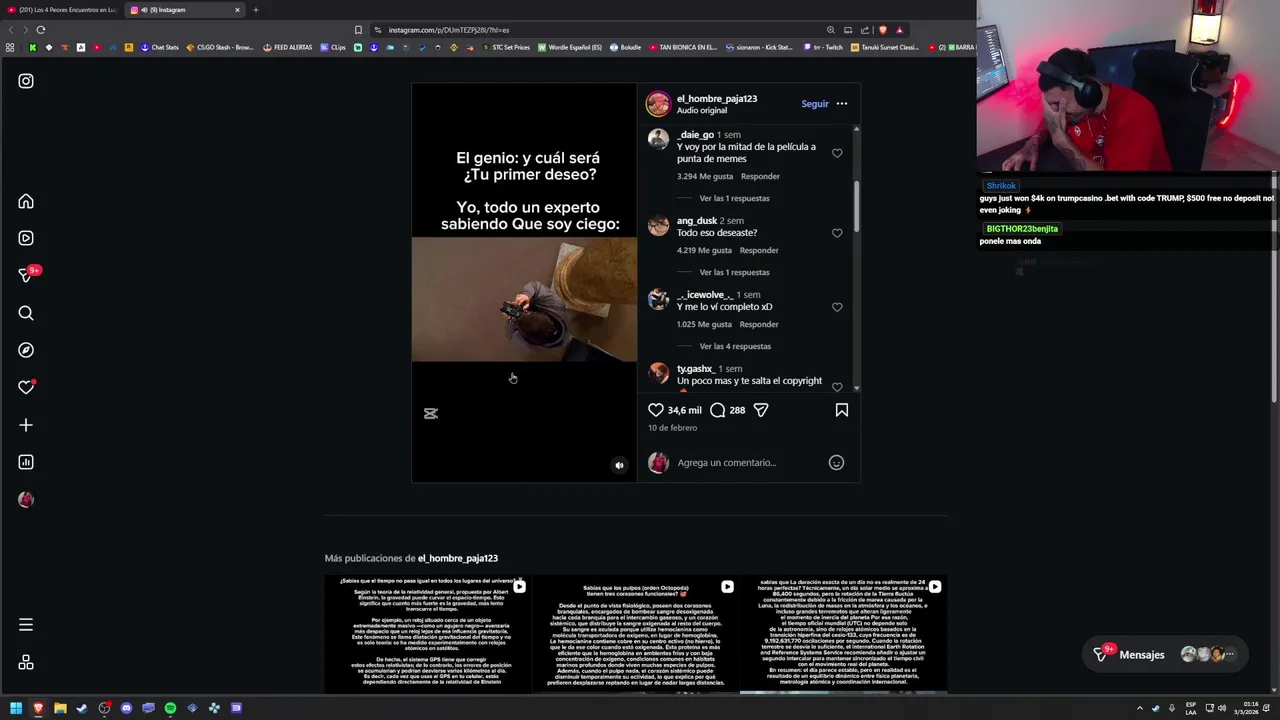Open post options three-dots menu
1280x720 pixels.
click(842, 104)
